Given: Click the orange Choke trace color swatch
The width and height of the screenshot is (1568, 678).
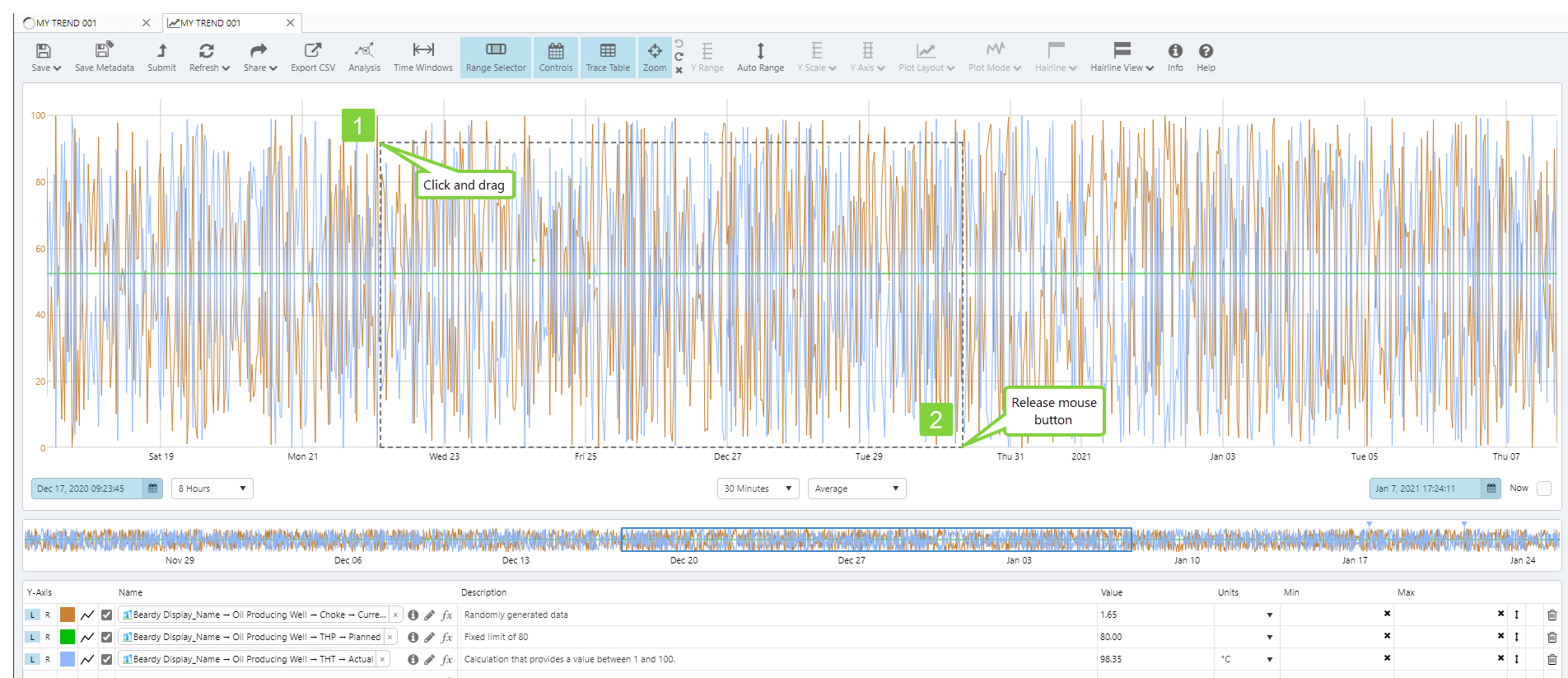Looking at the screenshot, I should click(x=68, y=615).
